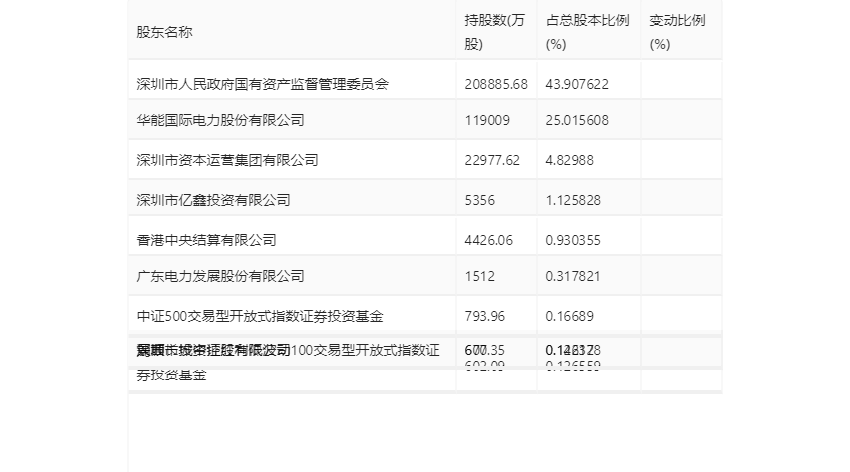
Task: Select the 208885.68 shareholding value
Action: pyautogui.click(x=496, y=84)
